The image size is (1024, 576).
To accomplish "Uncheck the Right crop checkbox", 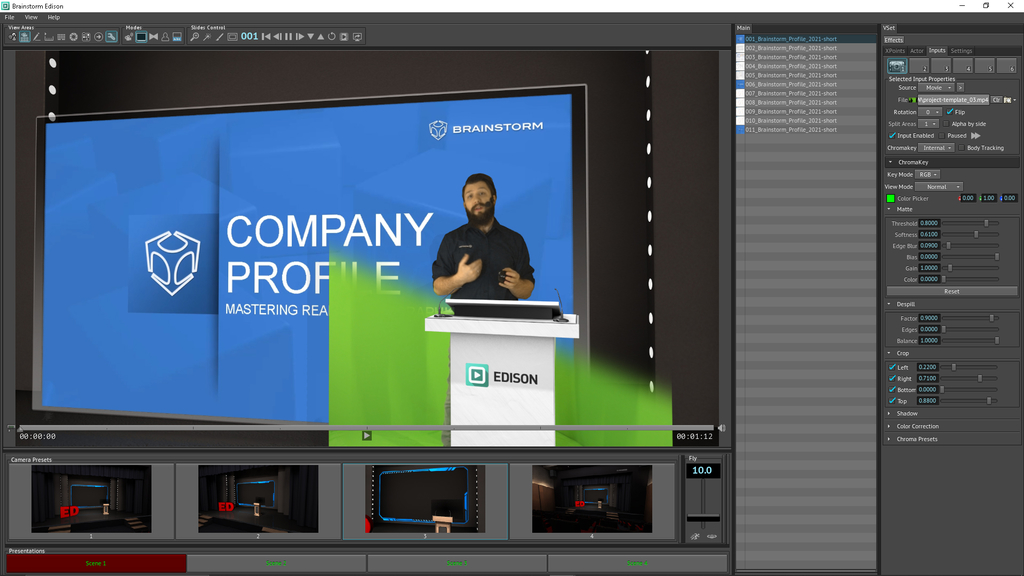I will (892, 378).
